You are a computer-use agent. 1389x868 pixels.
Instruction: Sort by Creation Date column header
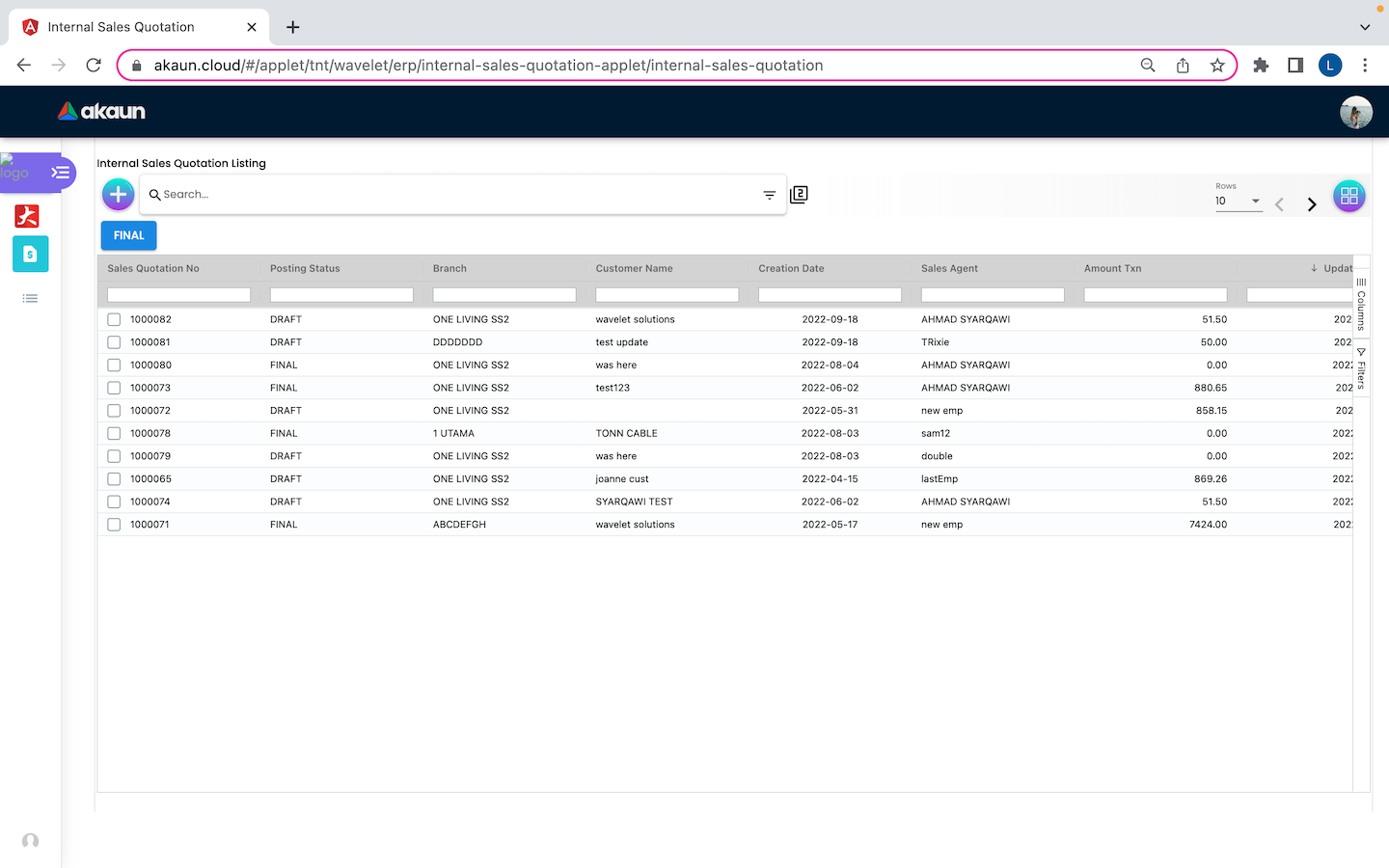791,268
